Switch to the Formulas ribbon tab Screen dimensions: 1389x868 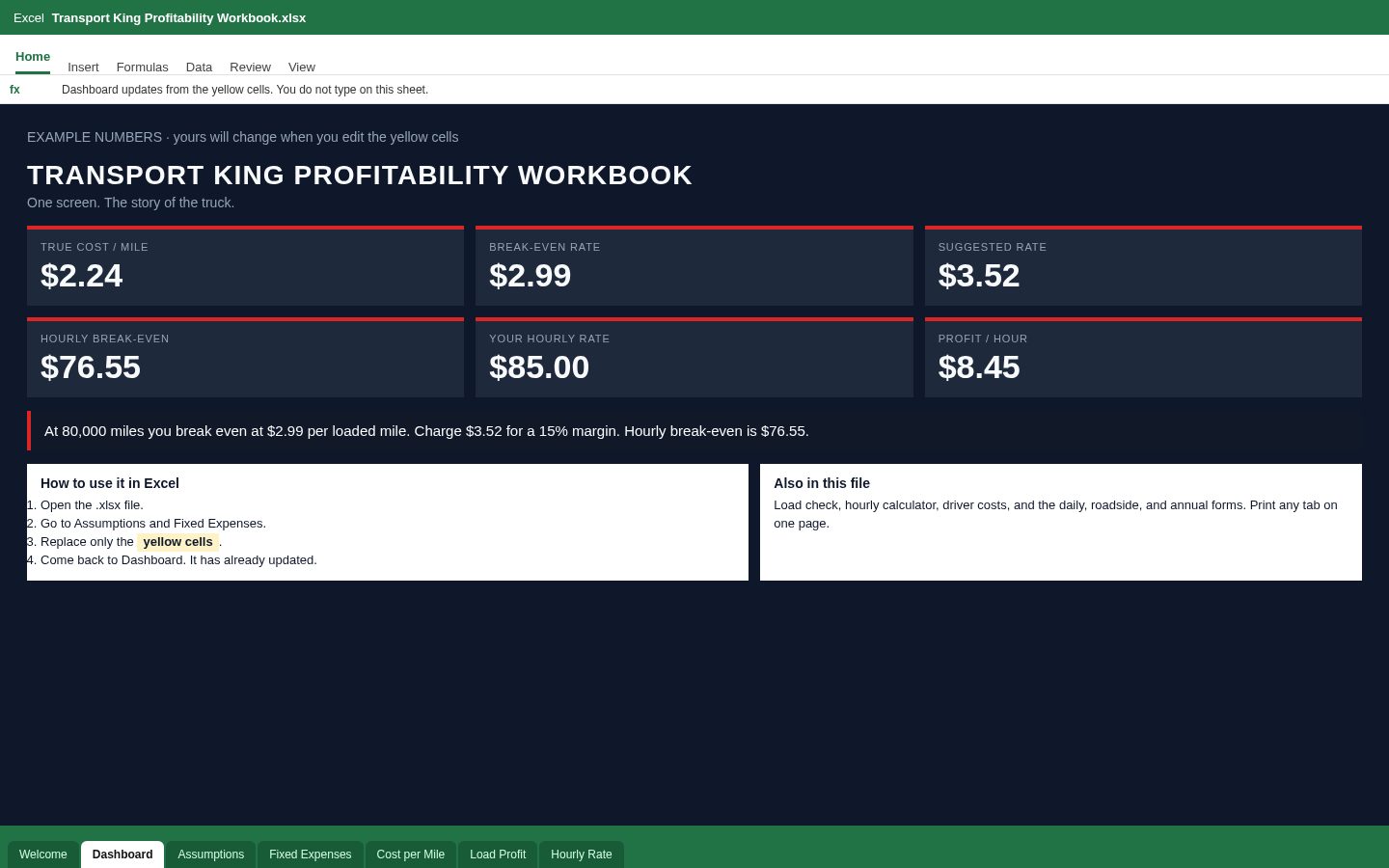point(142,68)
